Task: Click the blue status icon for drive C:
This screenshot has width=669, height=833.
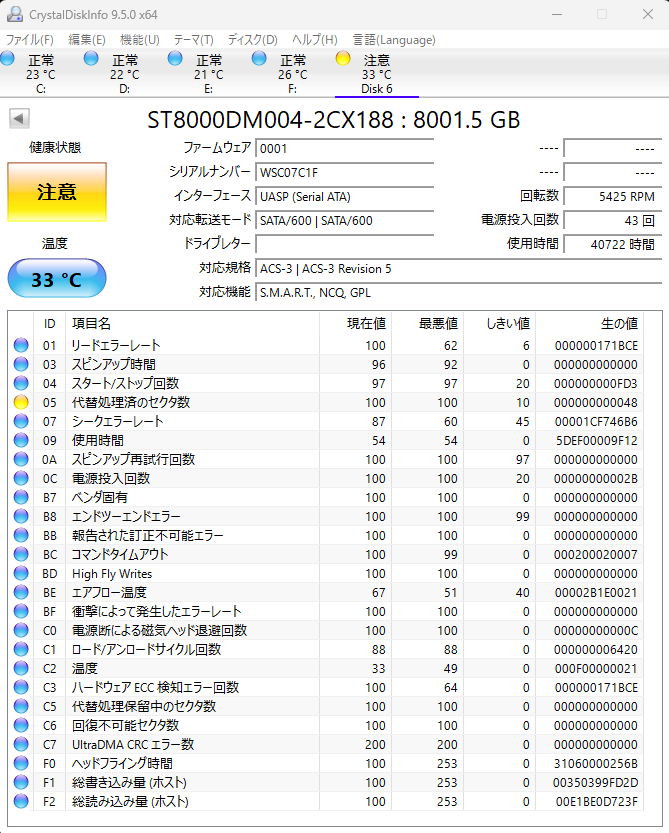Action: tap(8, 60)
